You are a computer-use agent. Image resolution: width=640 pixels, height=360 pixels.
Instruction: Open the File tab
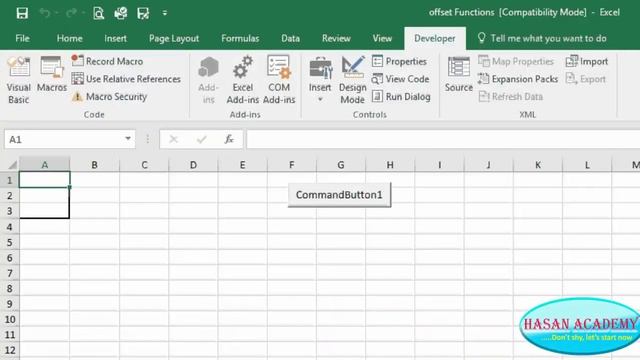22,38
